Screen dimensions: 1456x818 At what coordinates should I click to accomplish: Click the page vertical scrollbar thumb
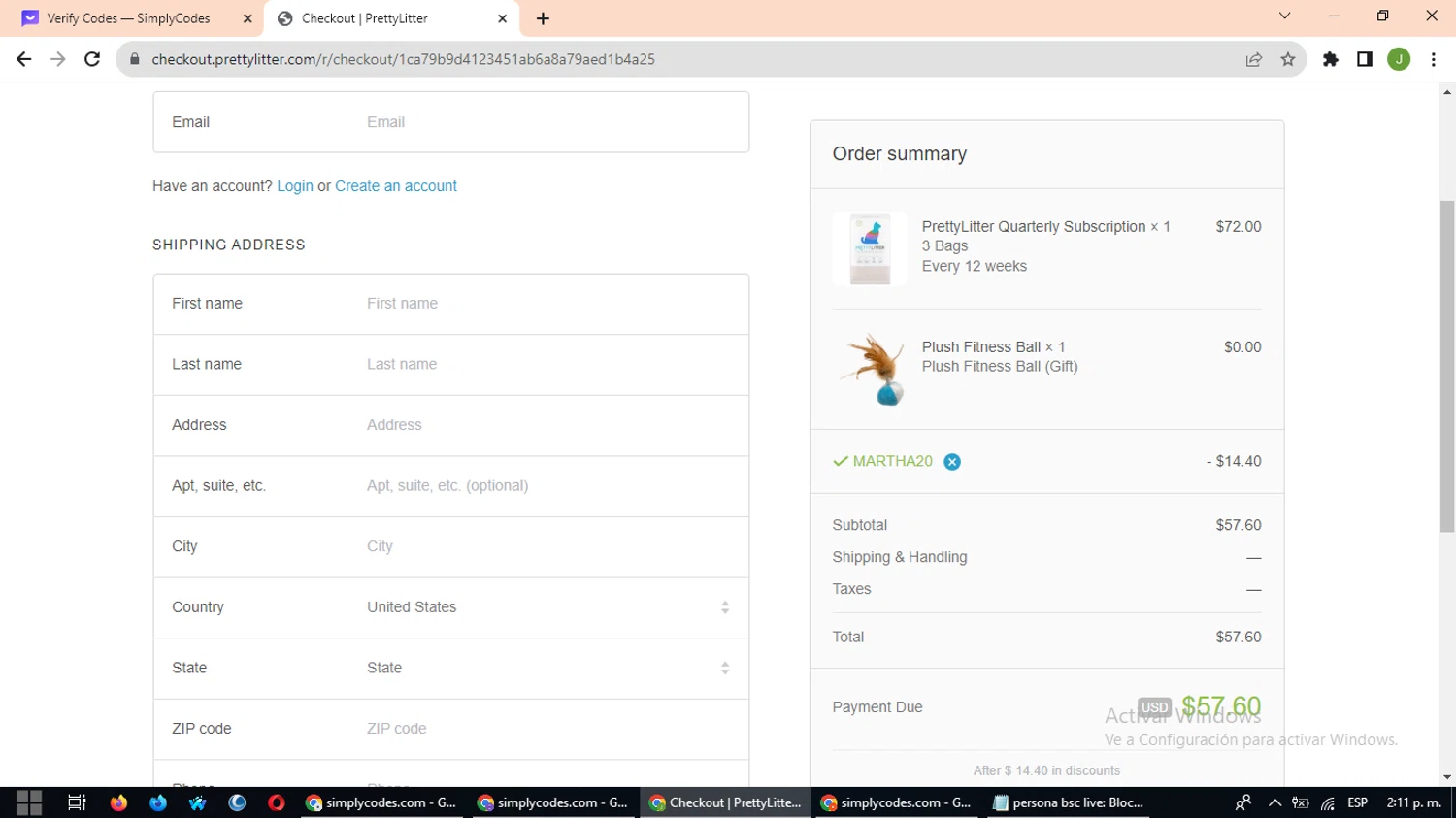(x=1447, y=367)
